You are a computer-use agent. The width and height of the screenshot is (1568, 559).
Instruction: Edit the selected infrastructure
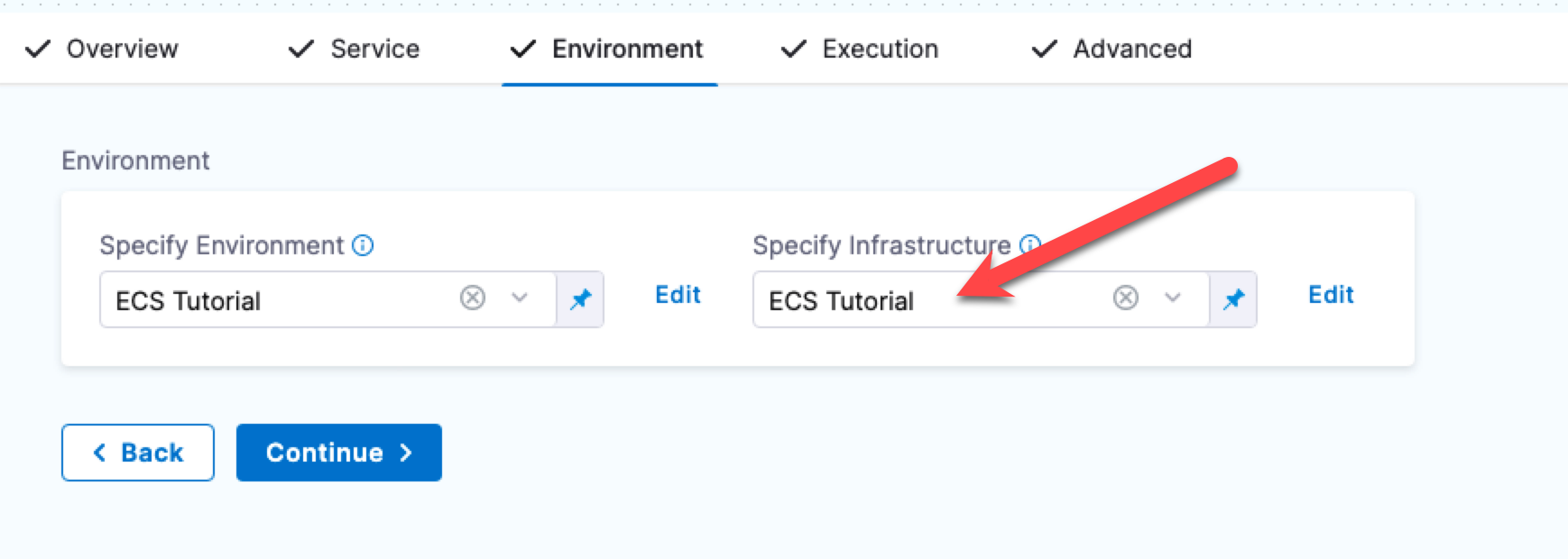pyautogui.click(x=1331, y=295)
